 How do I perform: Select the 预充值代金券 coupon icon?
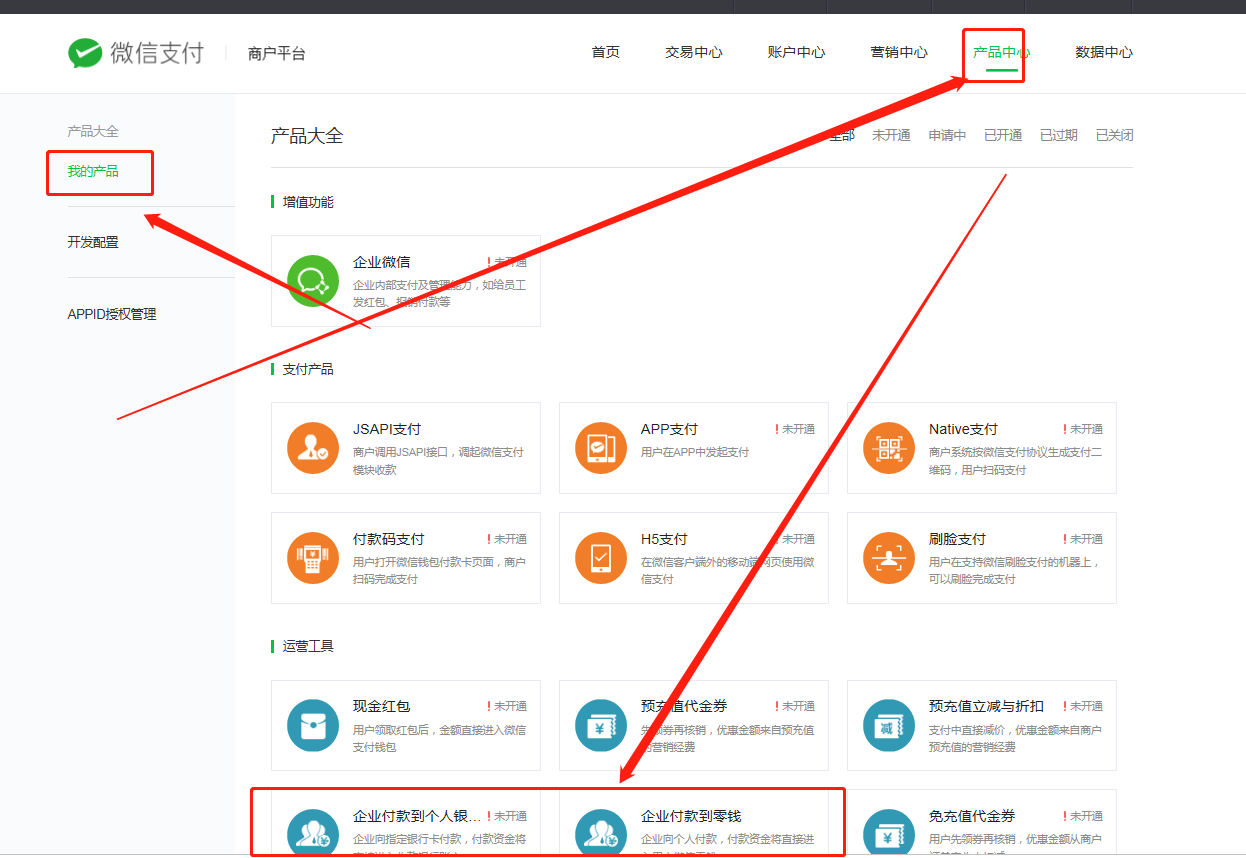(601, 725)
